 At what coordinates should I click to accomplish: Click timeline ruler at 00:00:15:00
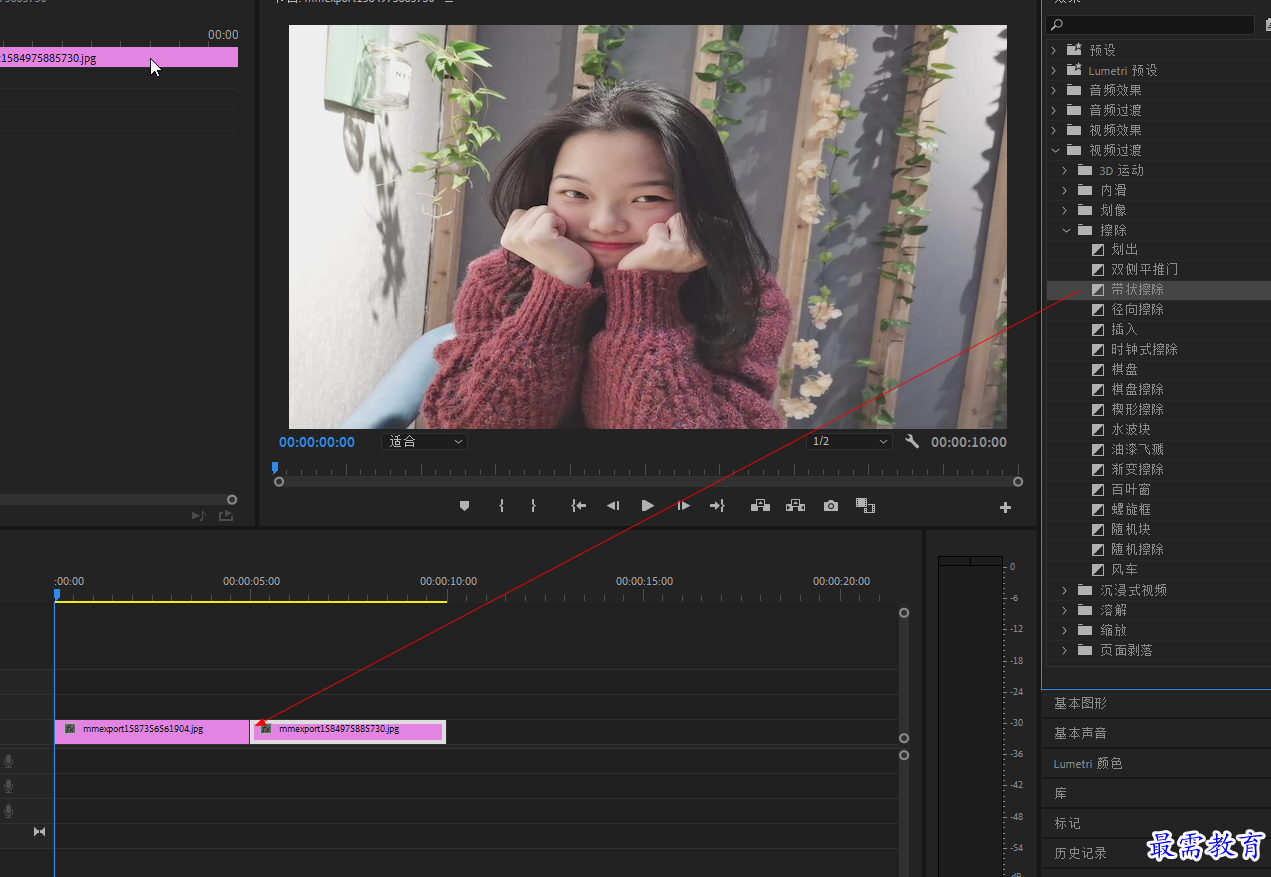point(644,581)
